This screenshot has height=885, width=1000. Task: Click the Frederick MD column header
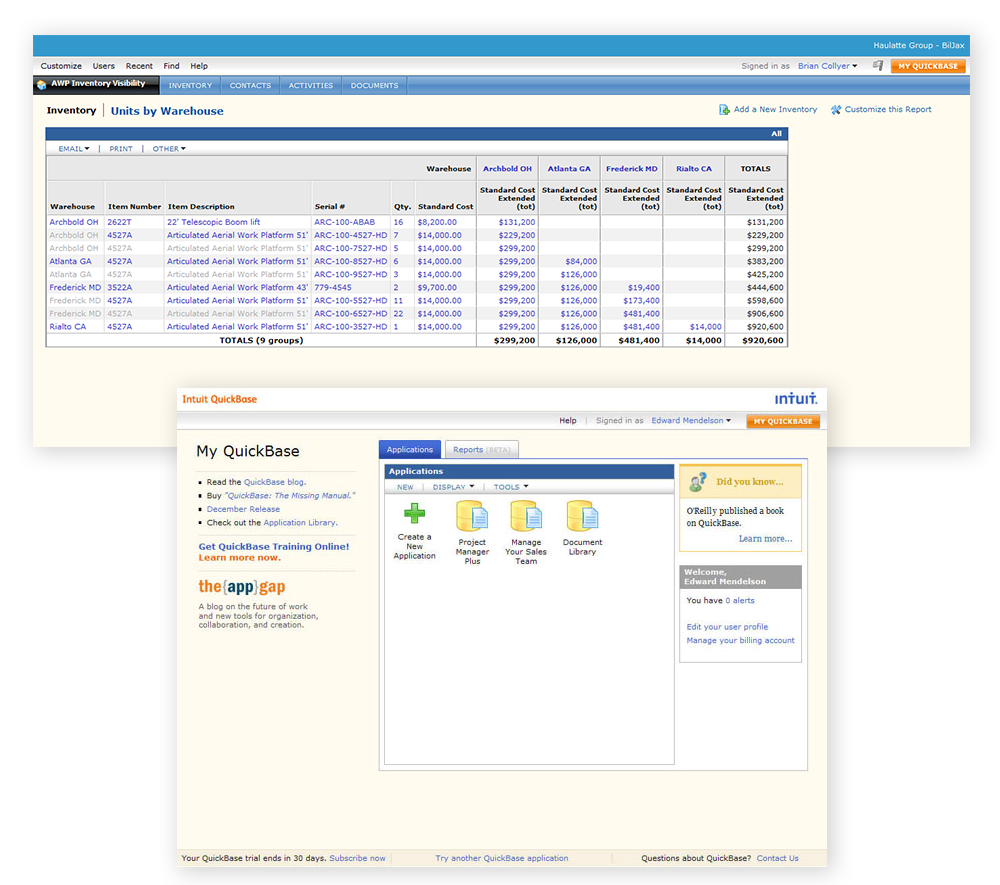pyautogui.click(x=631, y=169)
